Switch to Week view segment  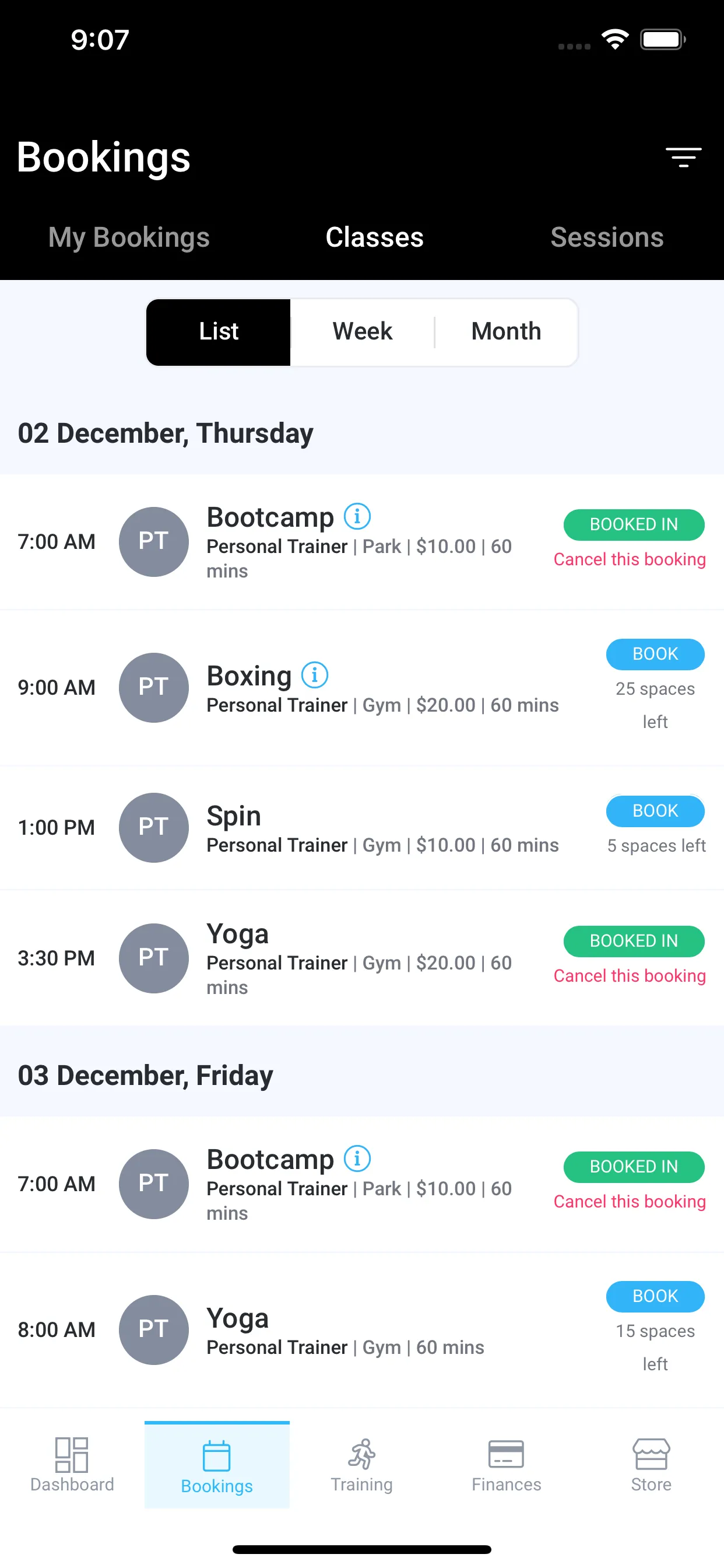click(363, 332)
